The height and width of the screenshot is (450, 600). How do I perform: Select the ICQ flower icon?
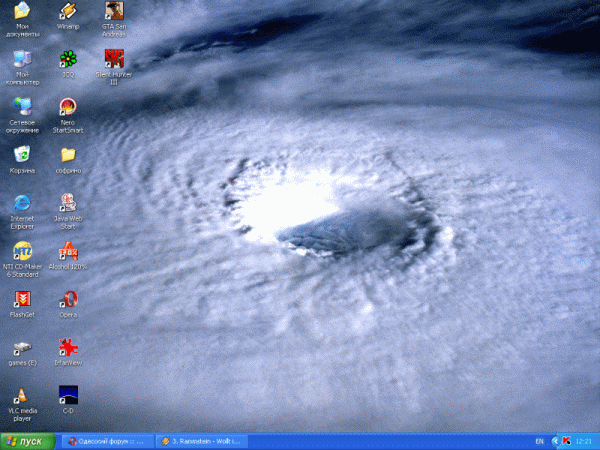(68, 58)
